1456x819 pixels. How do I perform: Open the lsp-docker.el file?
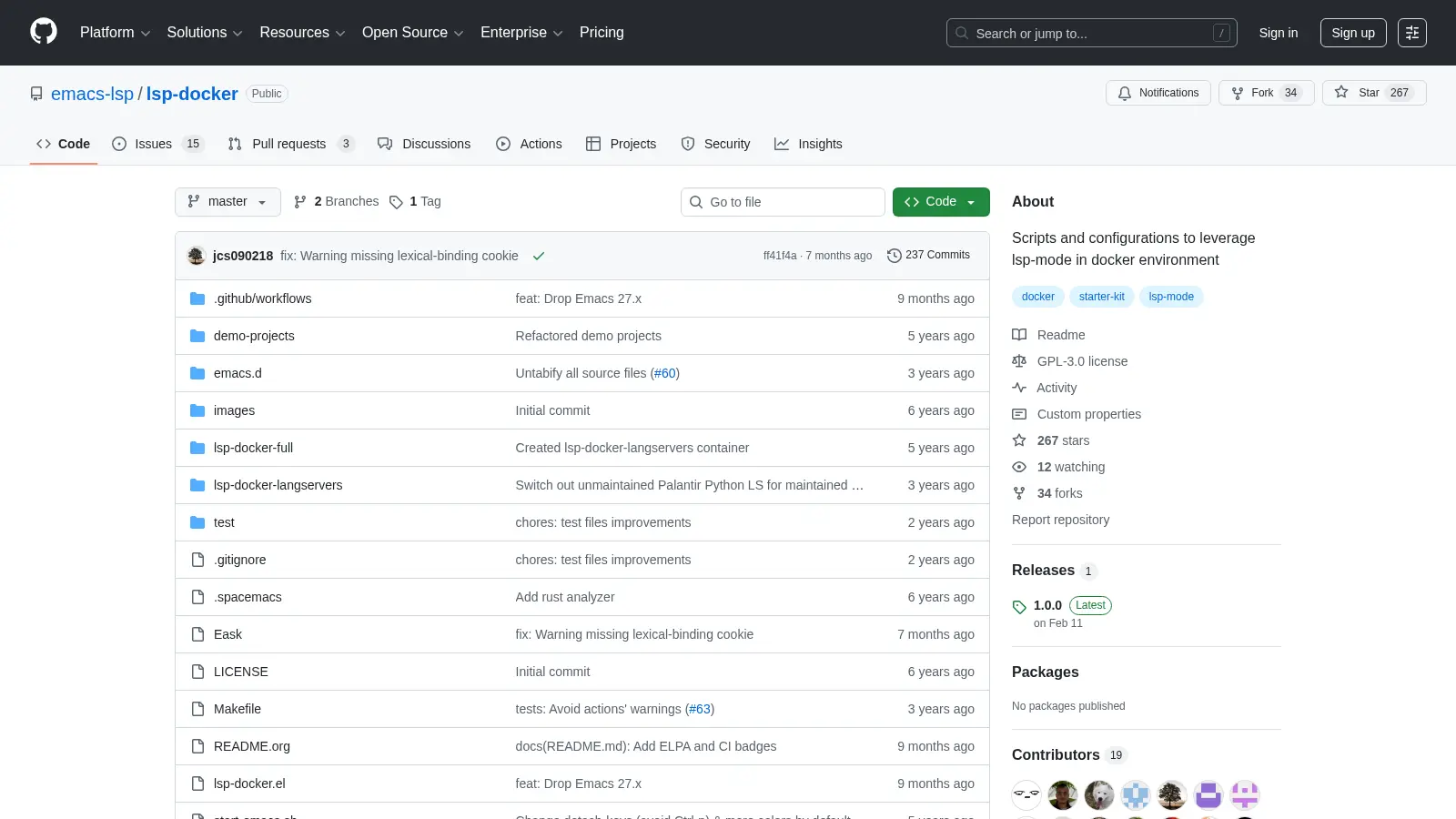pos(249,784)
